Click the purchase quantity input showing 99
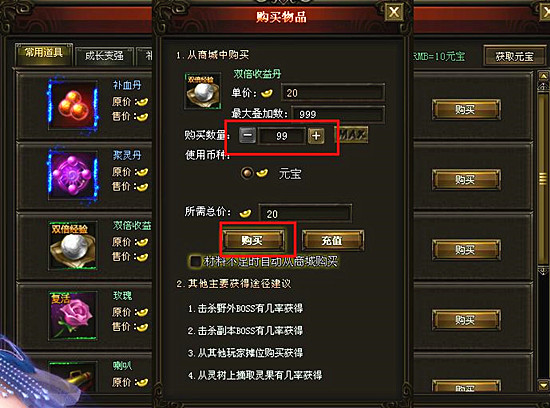 [282, 136]
